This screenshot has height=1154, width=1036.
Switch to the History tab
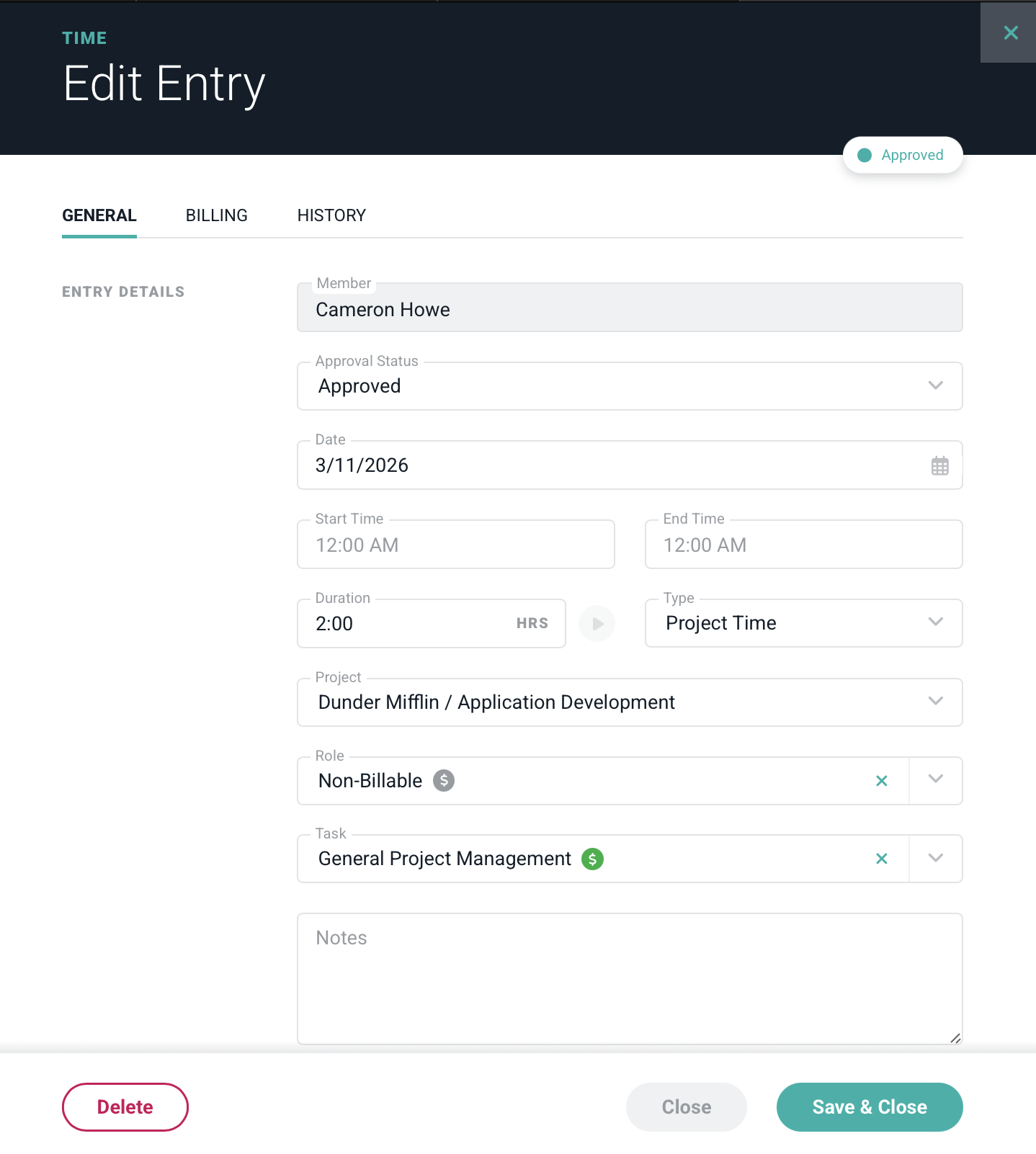(331, 215)
